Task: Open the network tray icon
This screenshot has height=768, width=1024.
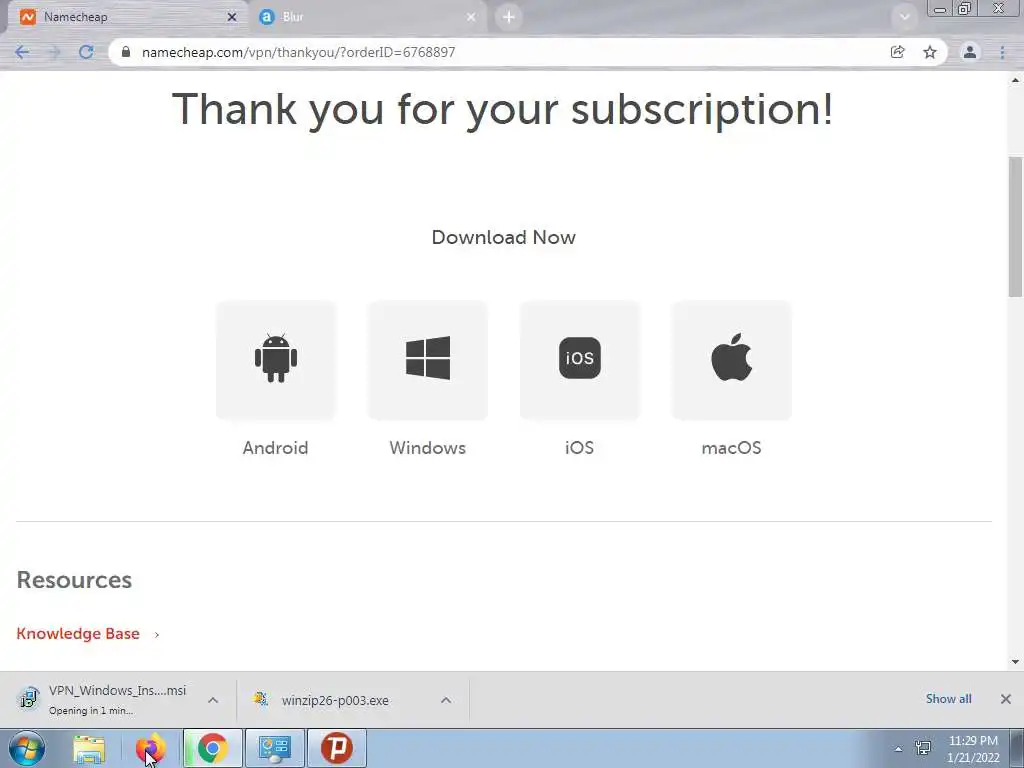Action: click(x=923, y=748)
